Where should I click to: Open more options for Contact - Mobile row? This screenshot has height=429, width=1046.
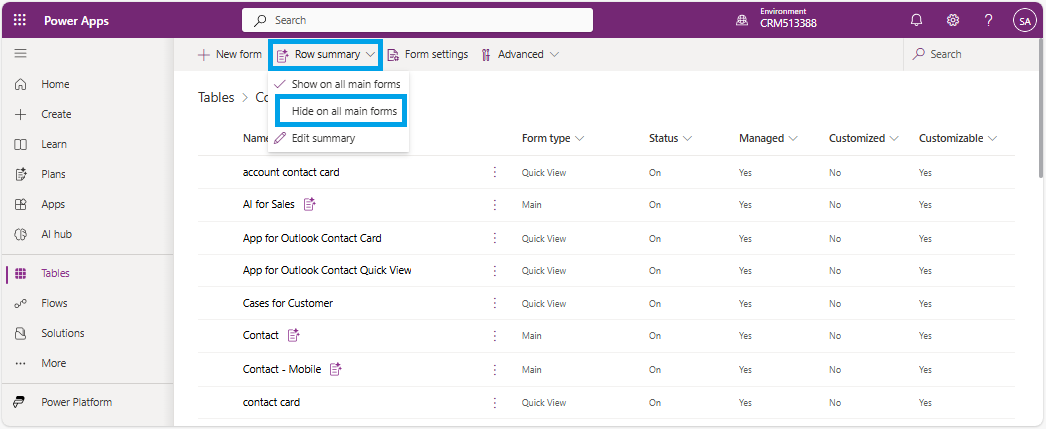tap(494, 369)
